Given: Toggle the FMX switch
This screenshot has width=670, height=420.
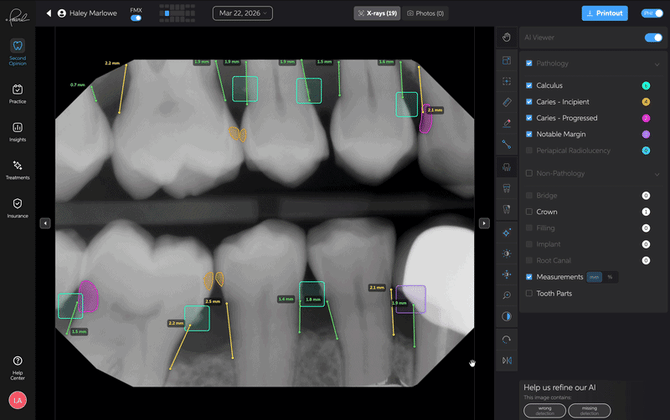Looking at the screenshot, I should point(136,18).
